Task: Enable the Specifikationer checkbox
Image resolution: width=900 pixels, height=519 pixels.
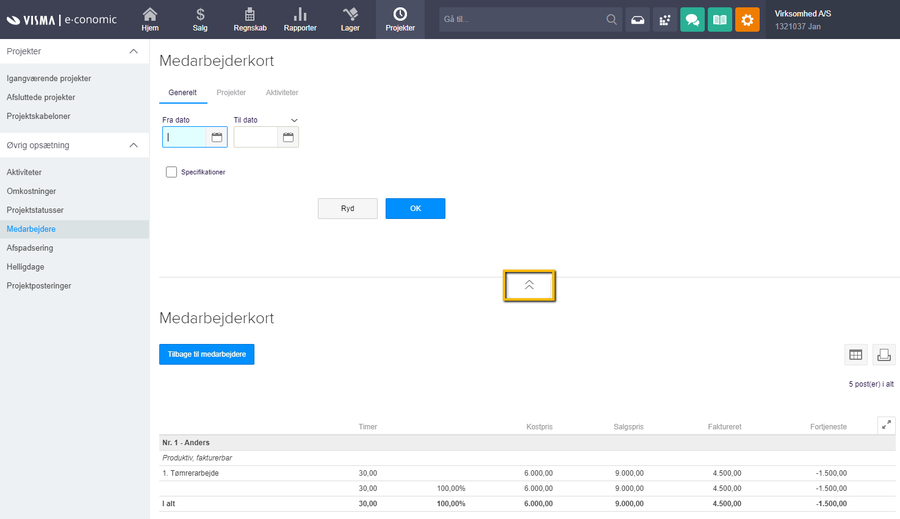Action: coord(172,172)
